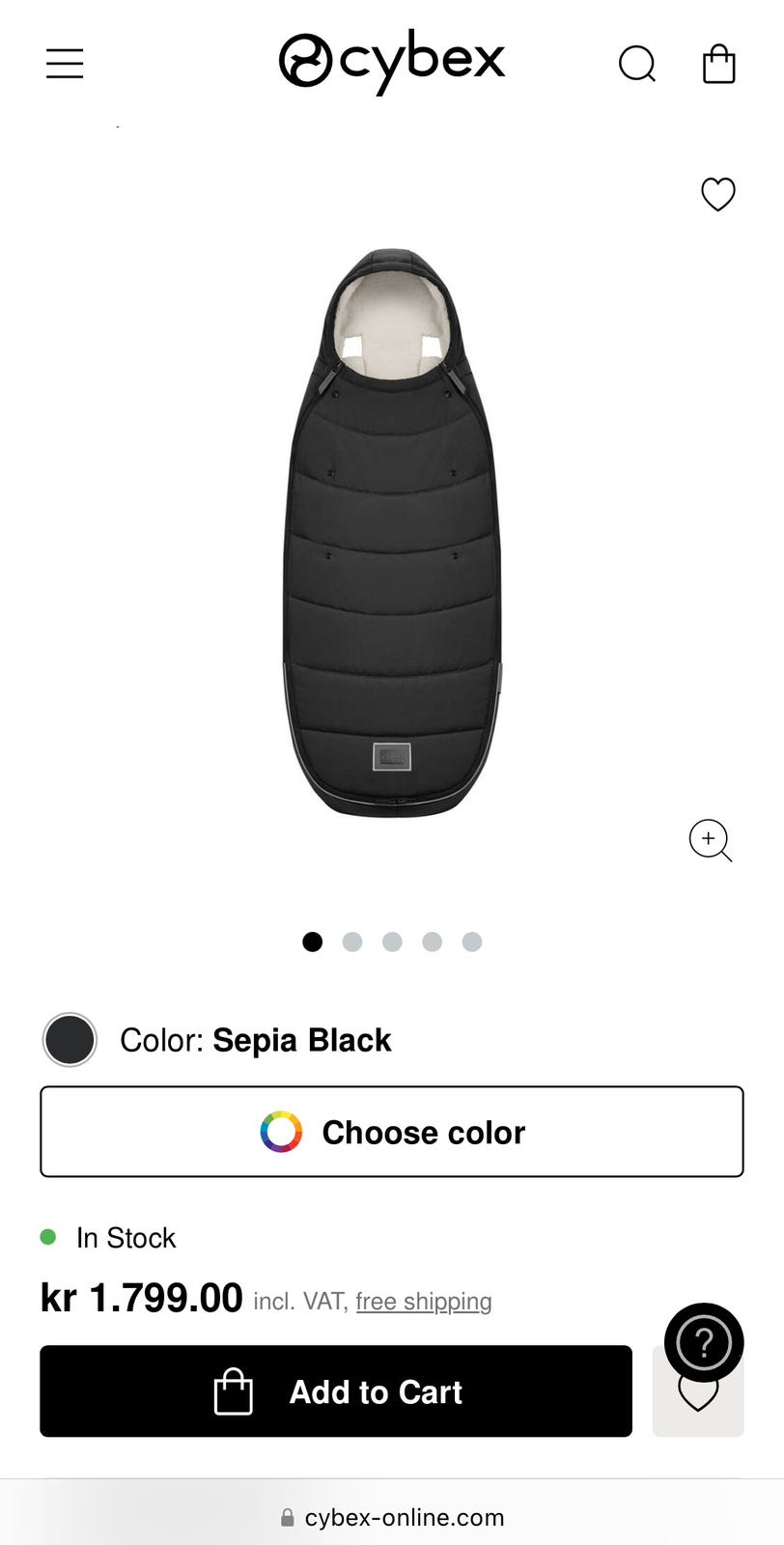784x1545 pixels.
Task: Open the shopping bag in header
Action: click(x=718, y=65)
